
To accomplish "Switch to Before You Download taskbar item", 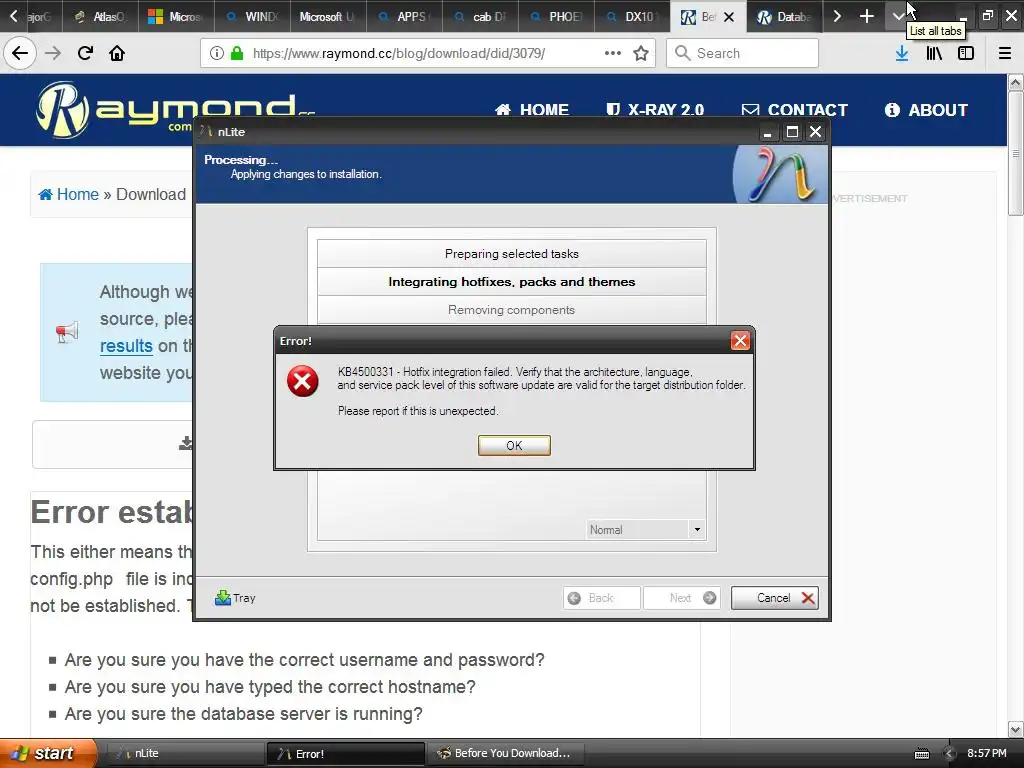I will [x=505, y=753].
